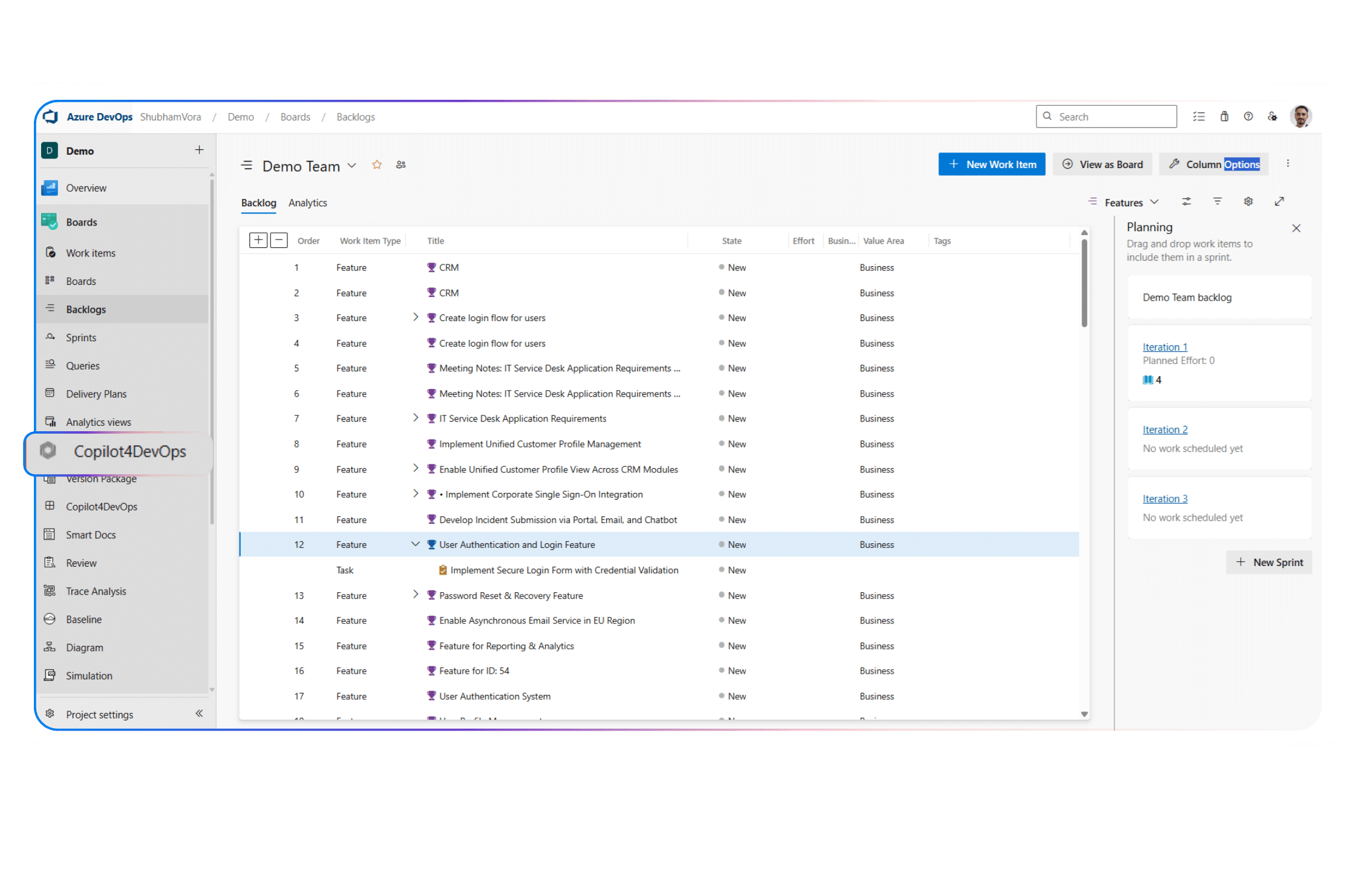This screenshot has width=1372, height=883.
Task: Collapse all backlog rows with minus box
Action: 279,241
